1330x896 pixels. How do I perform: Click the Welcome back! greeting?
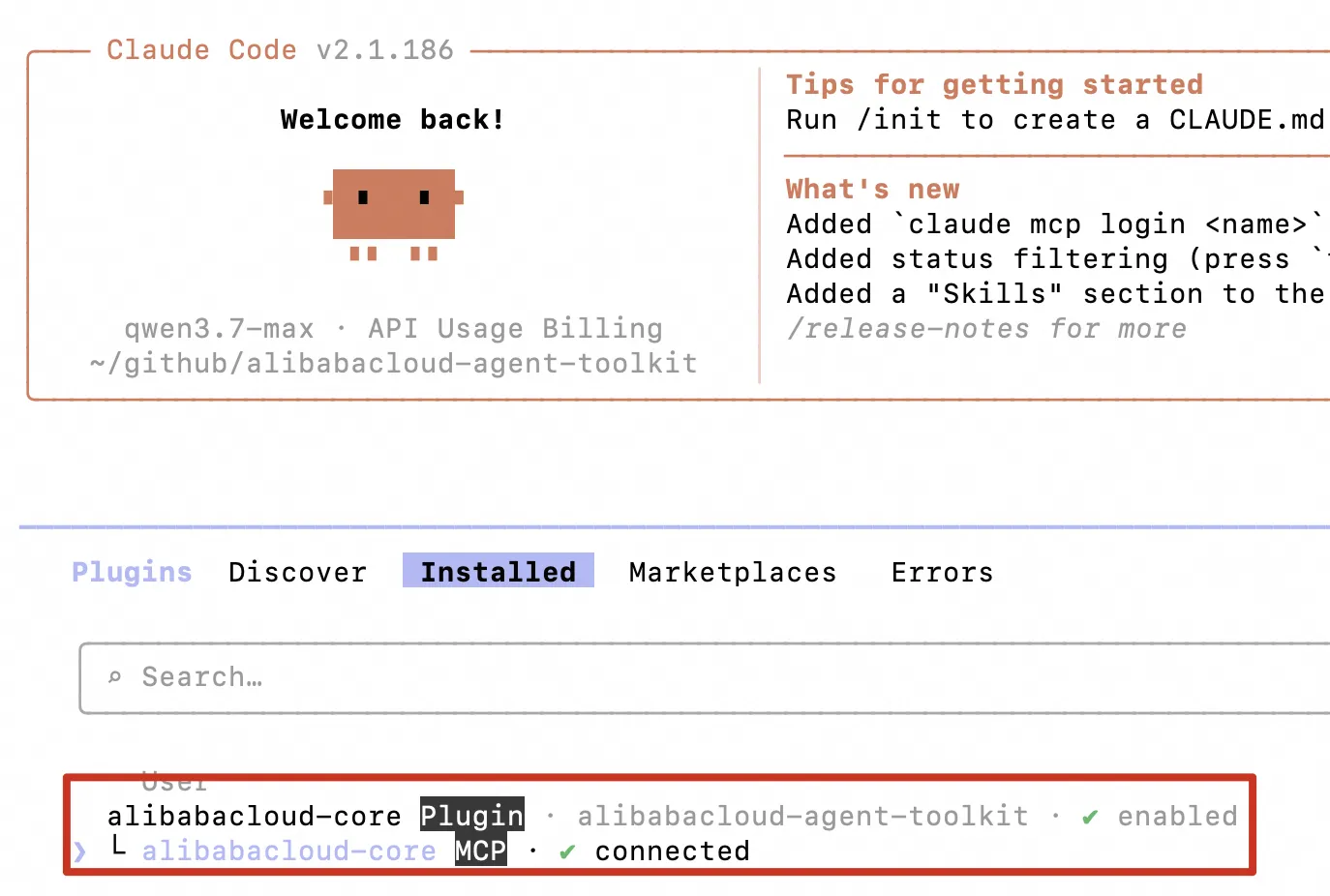393,120
